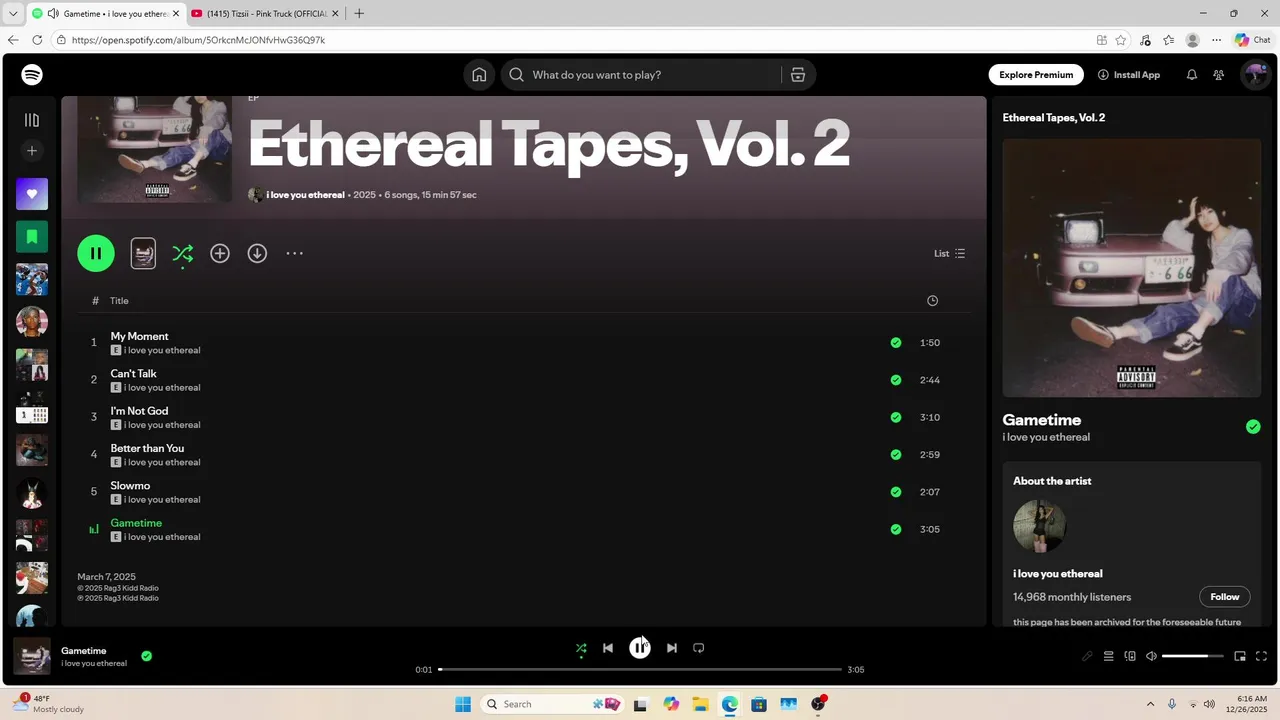Open Liked Songs heart tile in sidebar
The image size is (1280, 720).
(32, 194)
